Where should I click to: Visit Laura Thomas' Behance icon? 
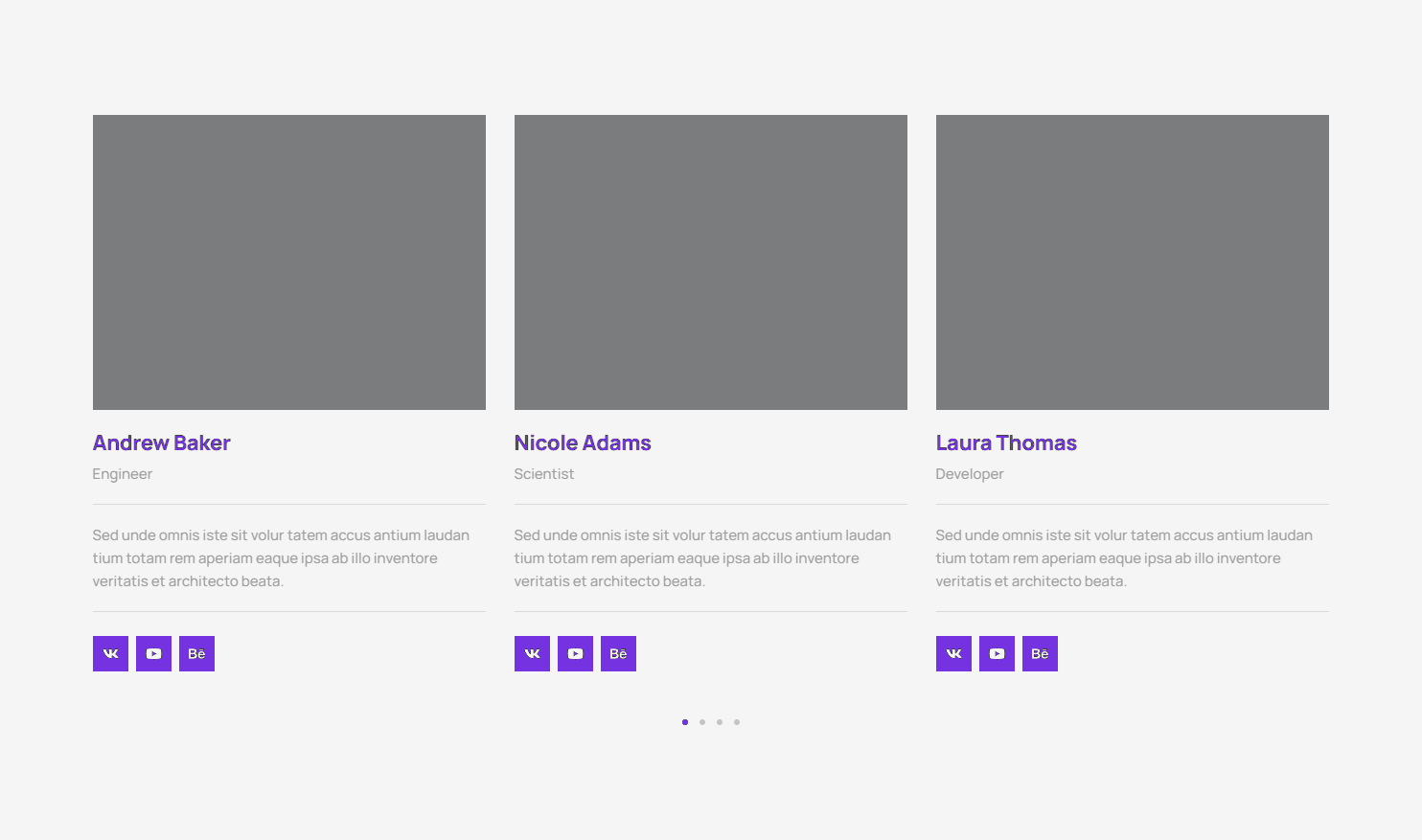(x=1040, y=654)
